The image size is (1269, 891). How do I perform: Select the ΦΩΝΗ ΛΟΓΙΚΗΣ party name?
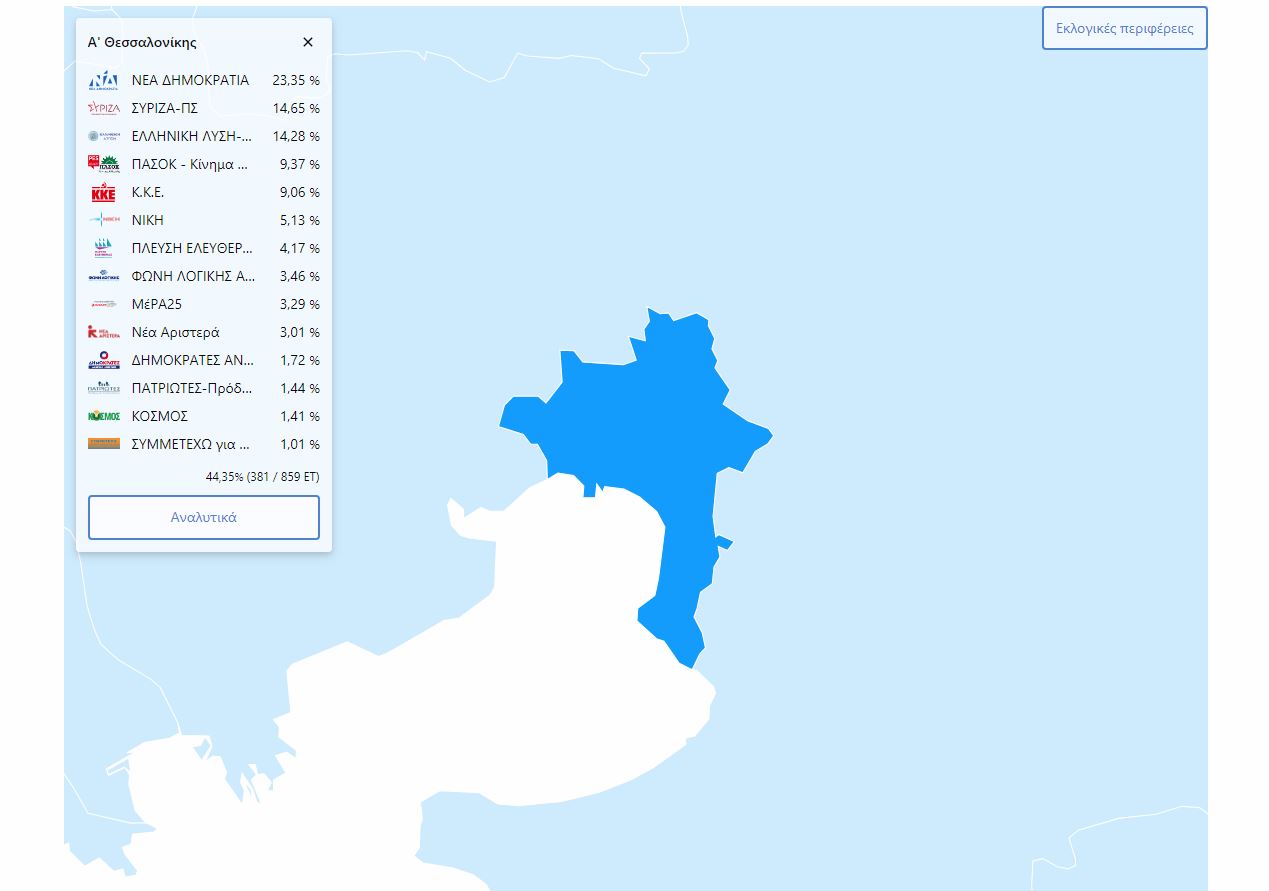(x=193, y=276)
